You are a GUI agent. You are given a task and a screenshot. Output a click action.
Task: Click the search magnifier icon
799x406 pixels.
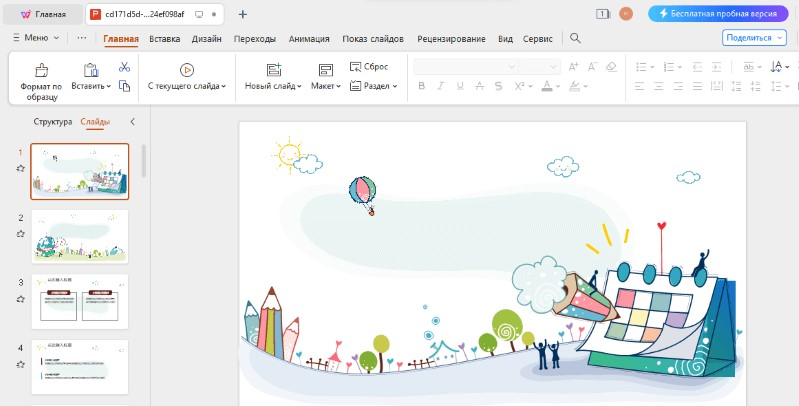pos(575,38)
